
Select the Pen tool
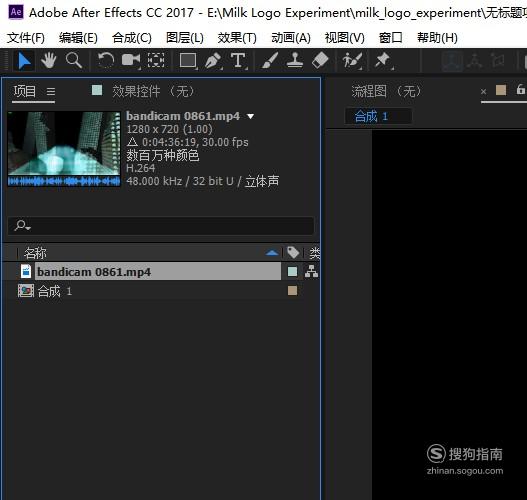(213, 61)
